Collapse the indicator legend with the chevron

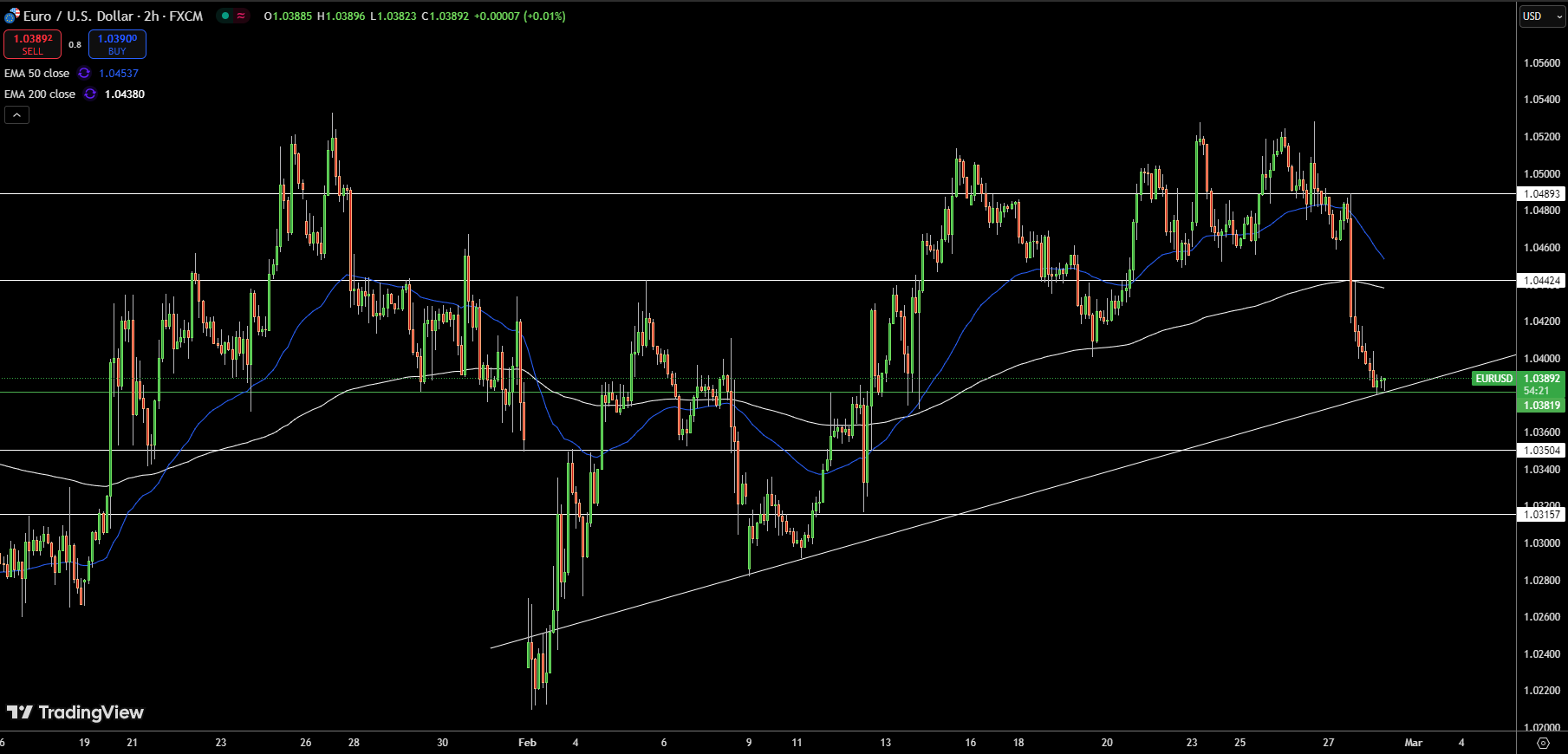[x=16, y=114]
